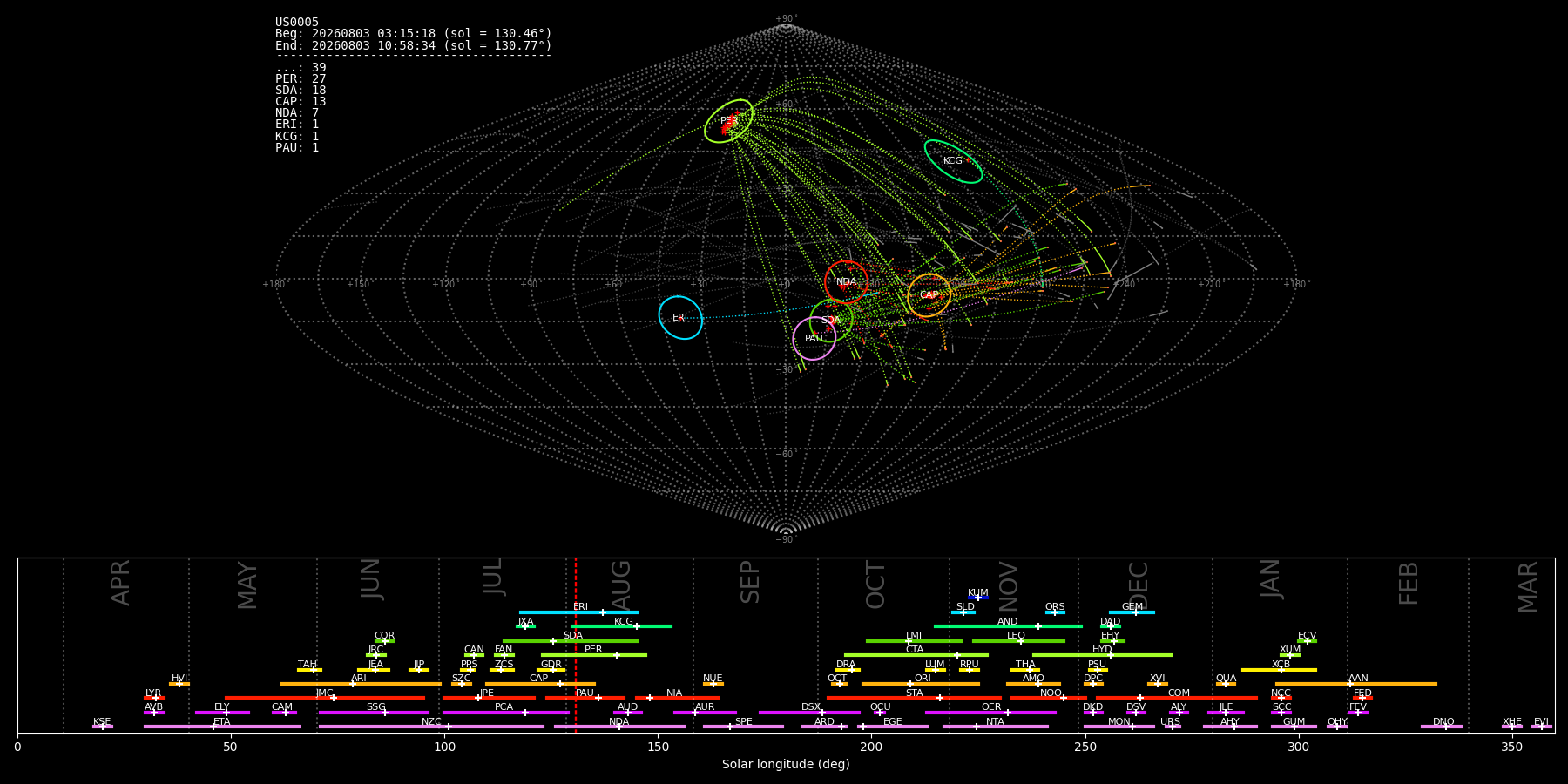This screenshot has height=784, width=1568.
Task: Click the ERI cyan radiant circle
Action: 680,317
